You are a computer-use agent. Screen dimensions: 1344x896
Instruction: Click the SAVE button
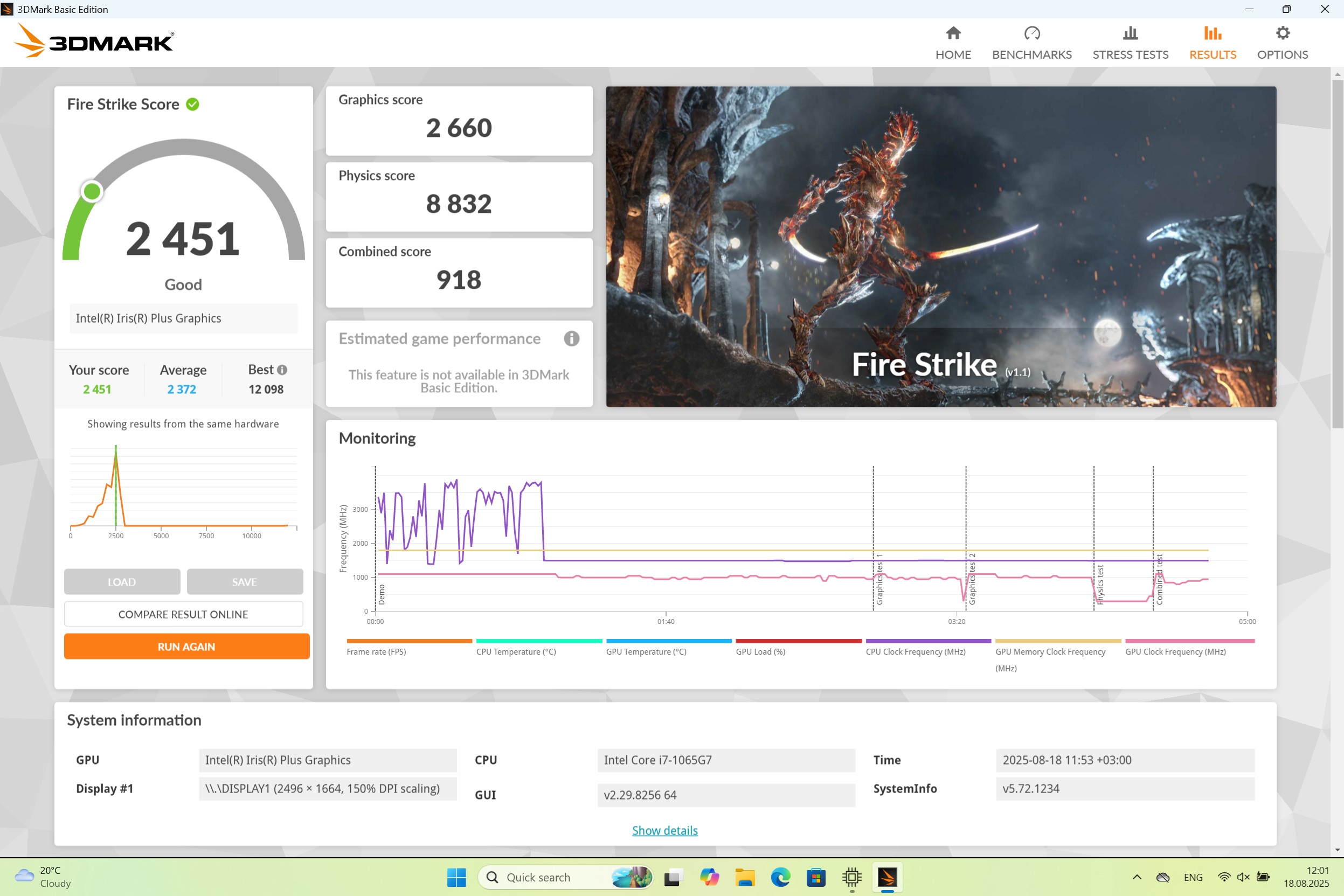[x=245, y=582]
